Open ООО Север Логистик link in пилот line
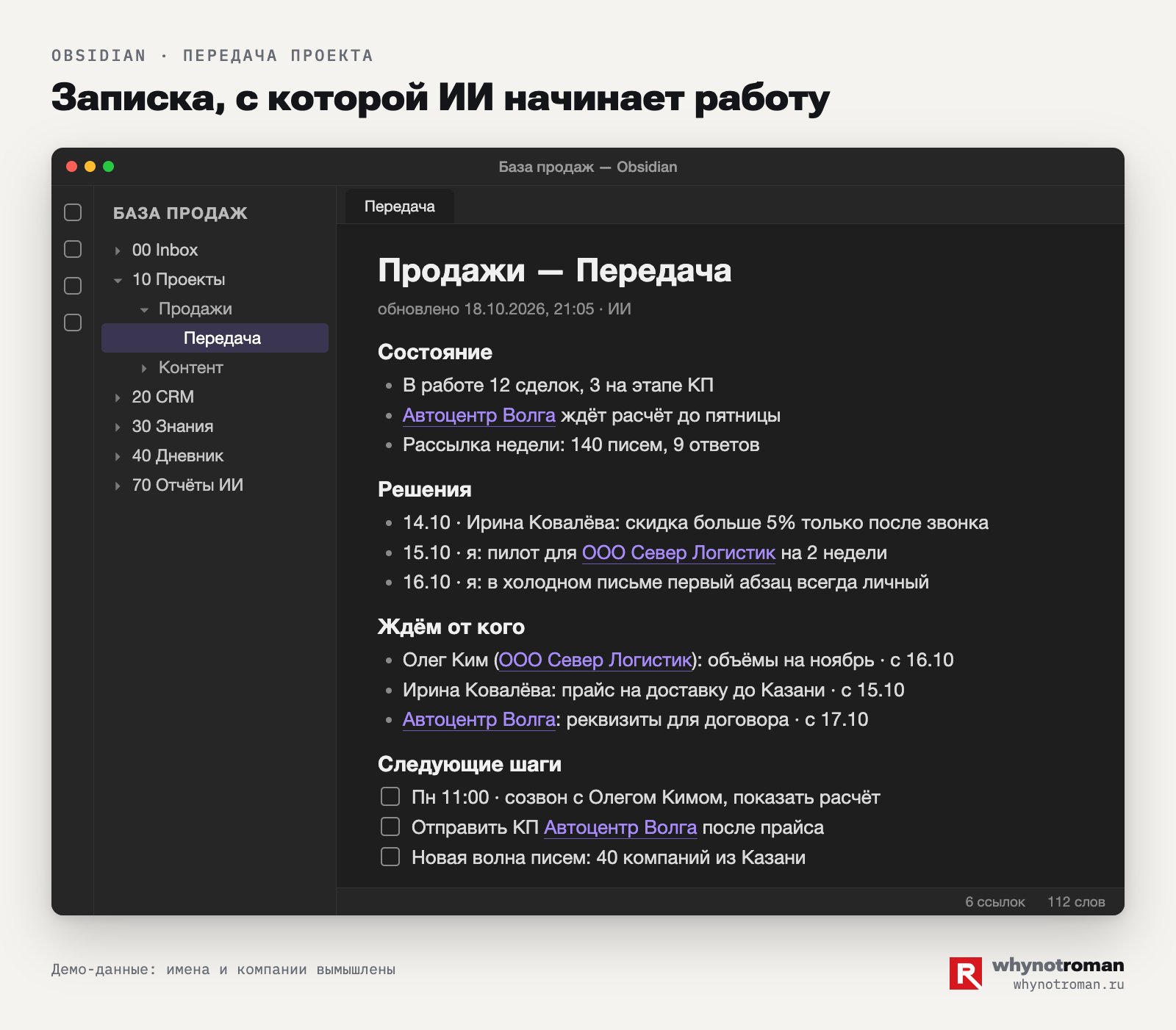The height and width of the screenshot is (1030, 1176). click(x=678, y=552)
